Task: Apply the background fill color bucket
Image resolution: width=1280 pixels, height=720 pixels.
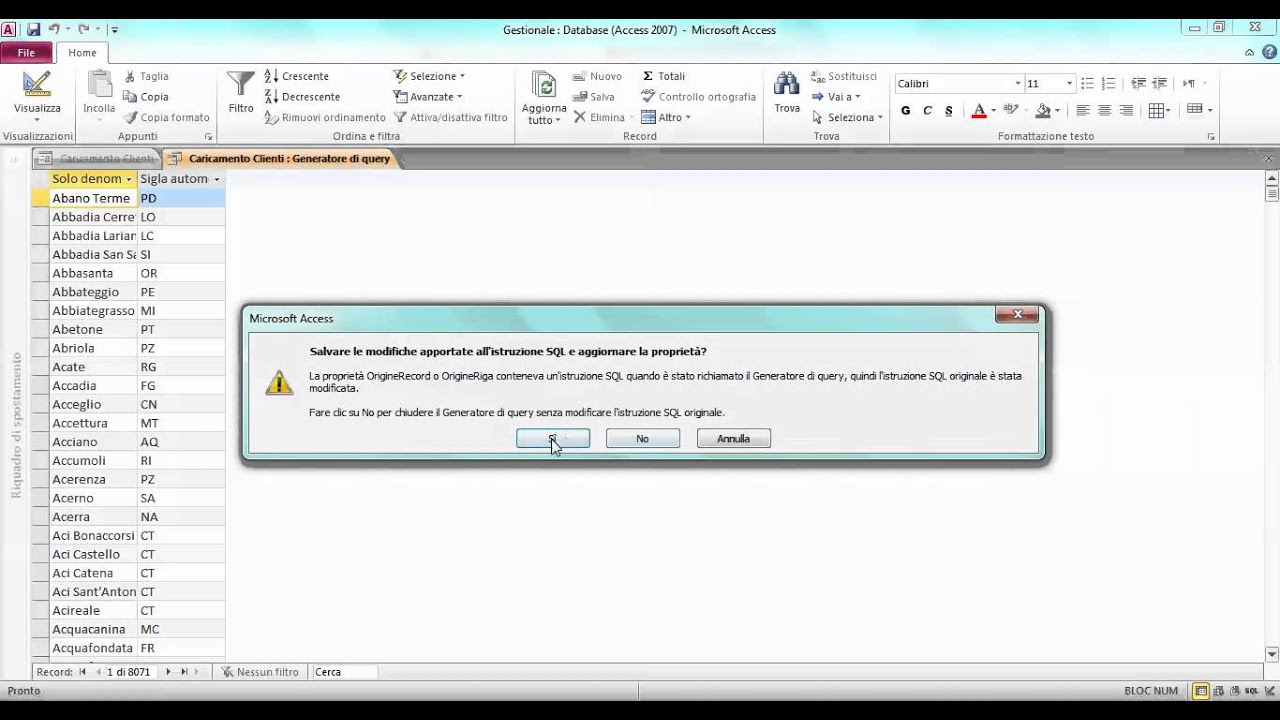Action: tap(1043, 111)
